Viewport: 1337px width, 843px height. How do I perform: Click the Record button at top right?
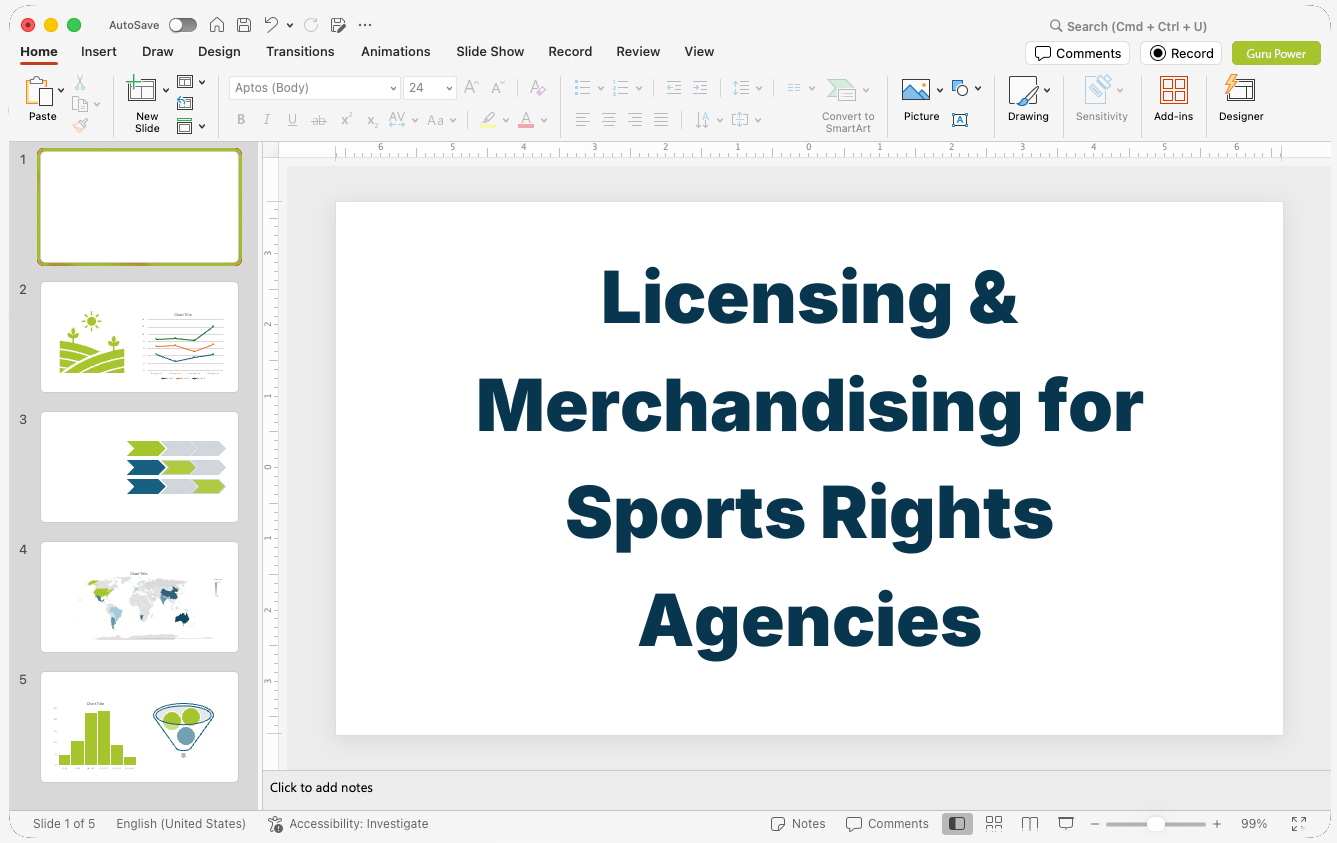pos(1181,53)
